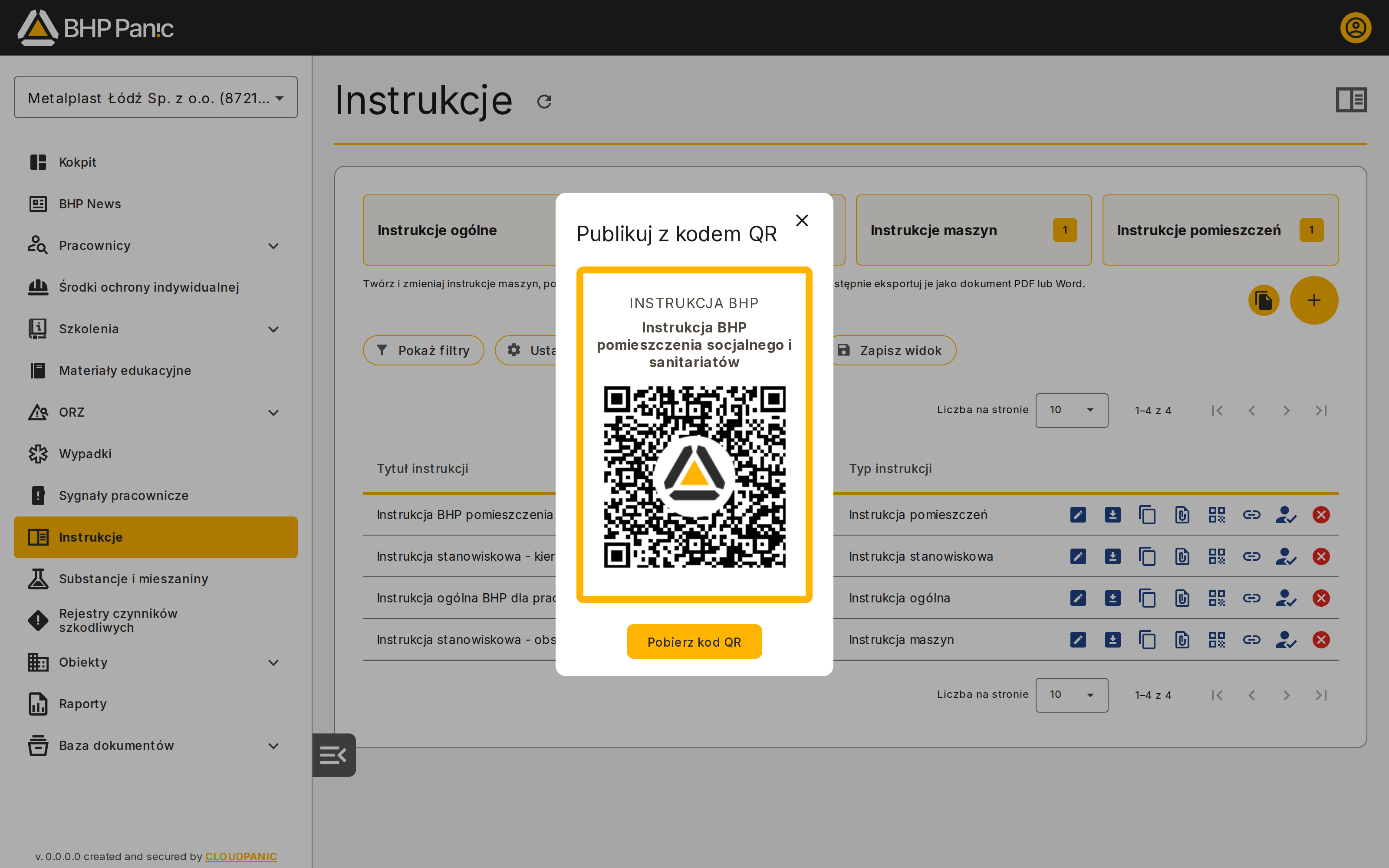This screenshot has width=1389, height=868.
Task: Click the Tytuł instrukcji column header
Action: pos(422,469)
